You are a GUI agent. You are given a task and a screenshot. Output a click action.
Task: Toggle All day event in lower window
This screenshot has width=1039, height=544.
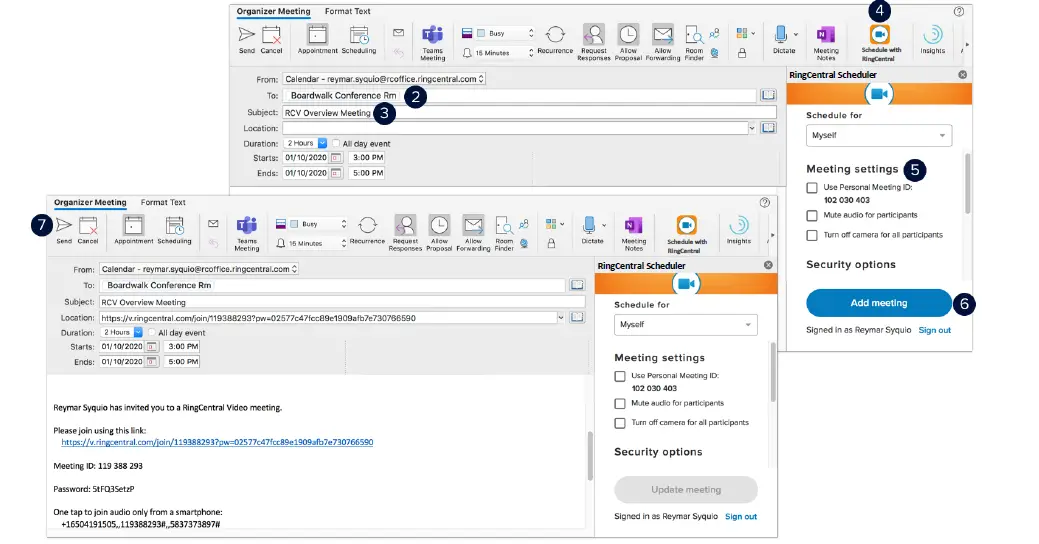point(152,333)
